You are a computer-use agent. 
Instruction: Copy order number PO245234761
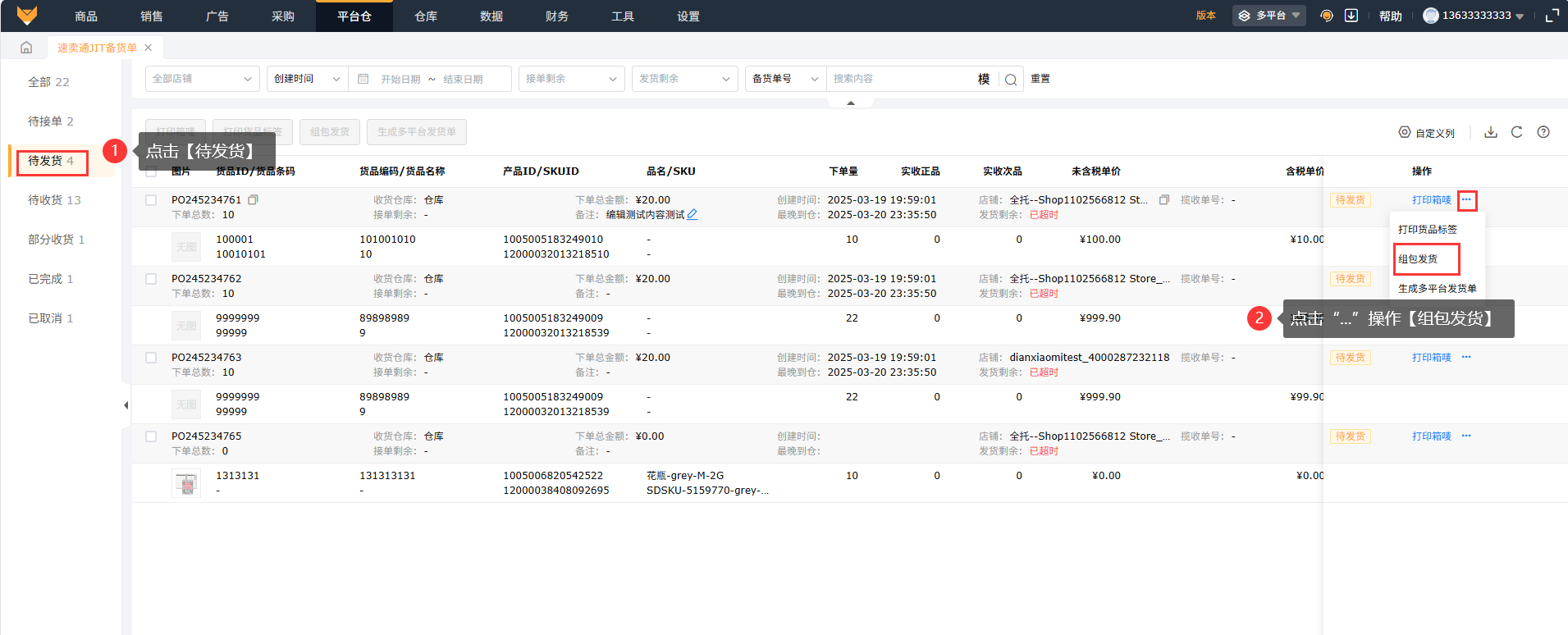[x=254, y=200]
